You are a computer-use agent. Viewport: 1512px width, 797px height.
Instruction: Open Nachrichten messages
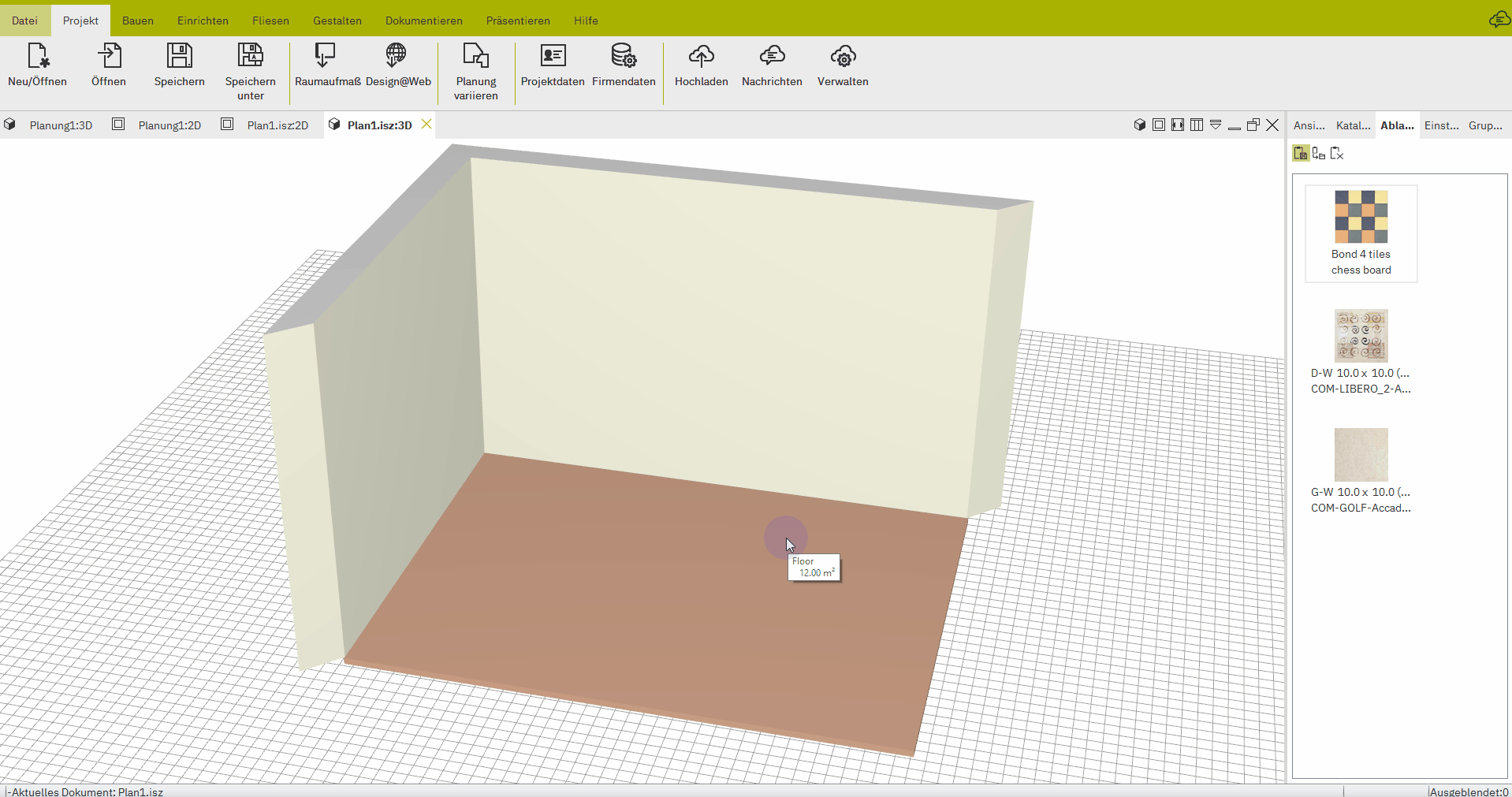[x=772, y=65]
